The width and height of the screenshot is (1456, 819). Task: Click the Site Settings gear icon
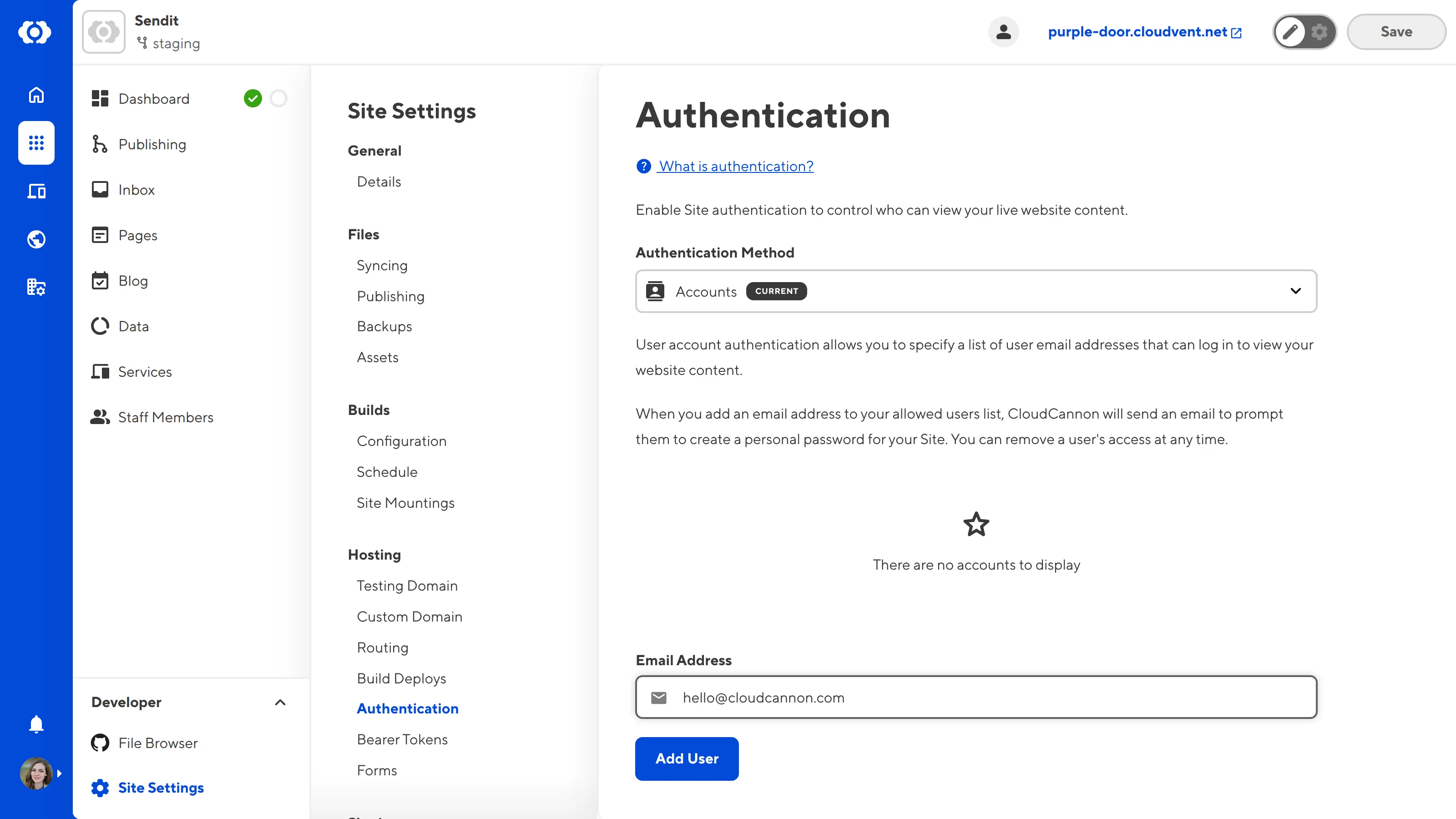pyautogui.click(x=100, y=787)
